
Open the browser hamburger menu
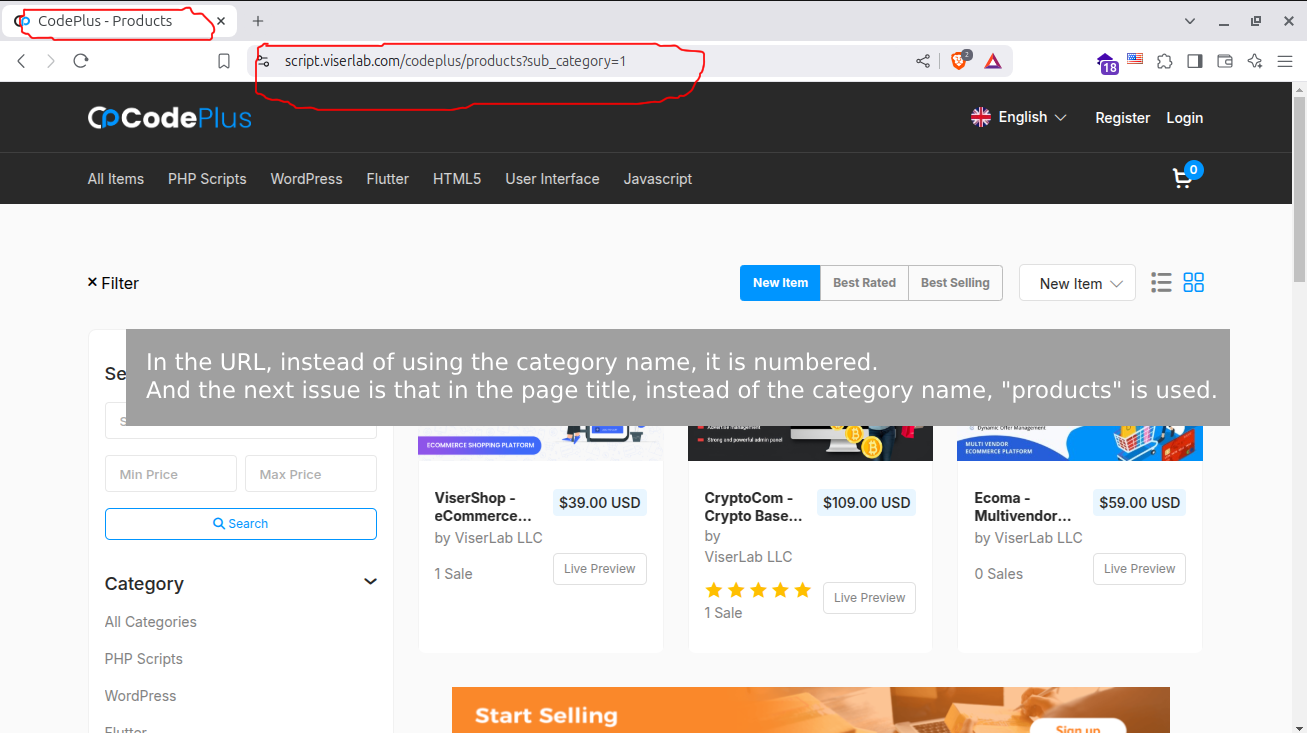pos(1285,61)
